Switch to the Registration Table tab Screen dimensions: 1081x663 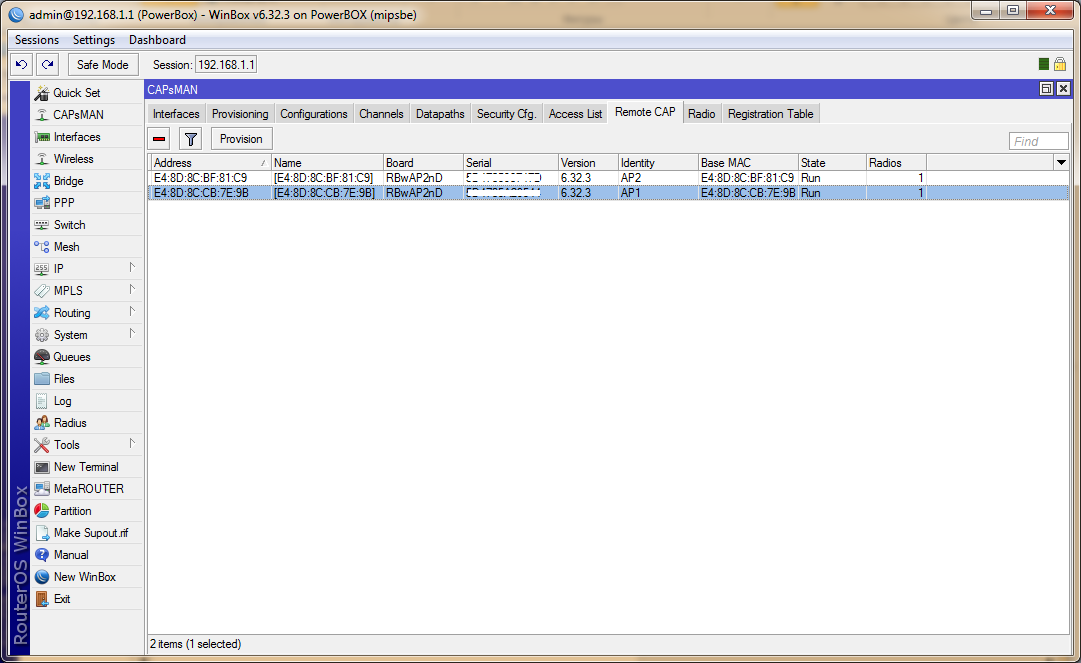[770, 114]
